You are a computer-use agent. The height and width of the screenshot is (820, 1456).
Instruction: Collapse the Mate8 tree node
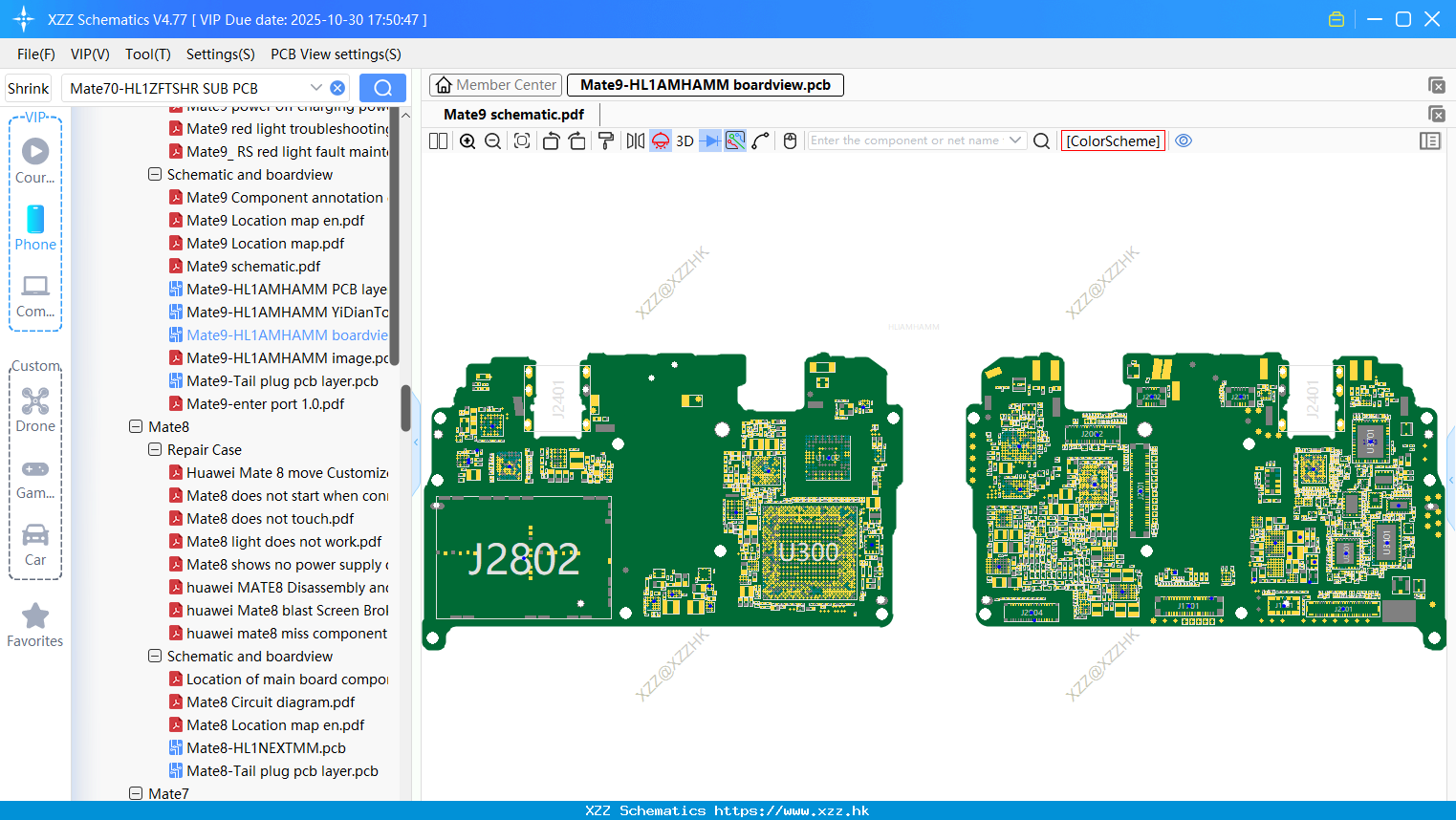[136, 426]
